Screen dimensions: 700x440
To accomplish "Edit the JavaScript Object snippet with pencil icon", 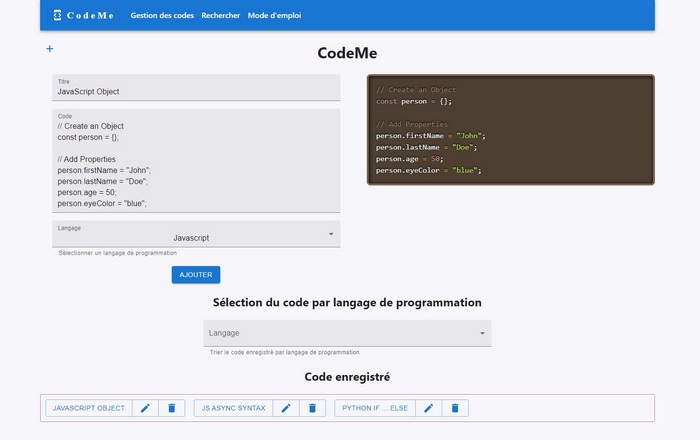I will click(145, 408).
